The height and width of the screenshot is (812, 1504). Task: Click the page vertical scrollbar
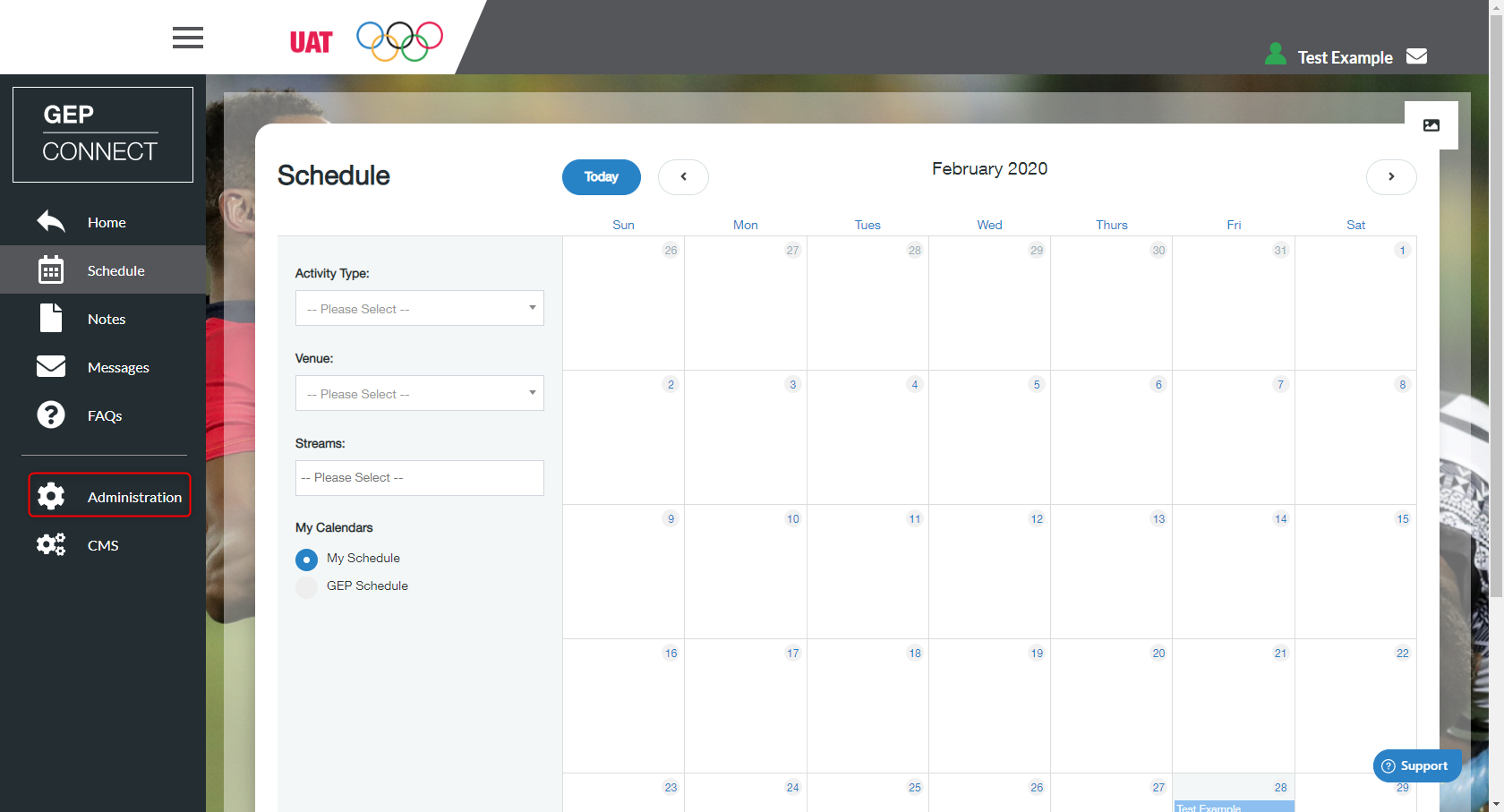click(x=1496, y=304)
